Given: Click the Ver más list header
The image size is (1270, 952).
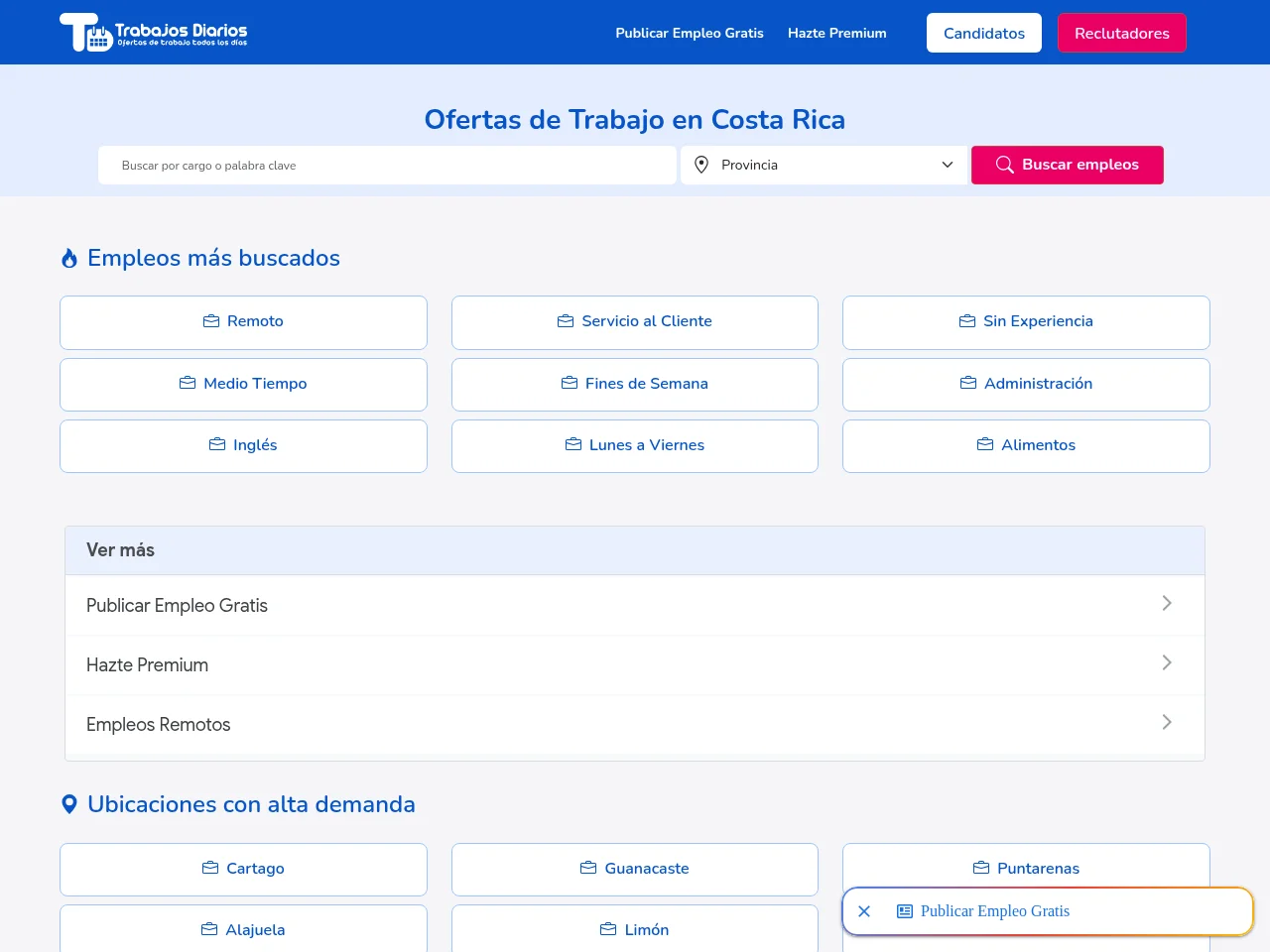Looking at the screenshot, I should (635, 550).
